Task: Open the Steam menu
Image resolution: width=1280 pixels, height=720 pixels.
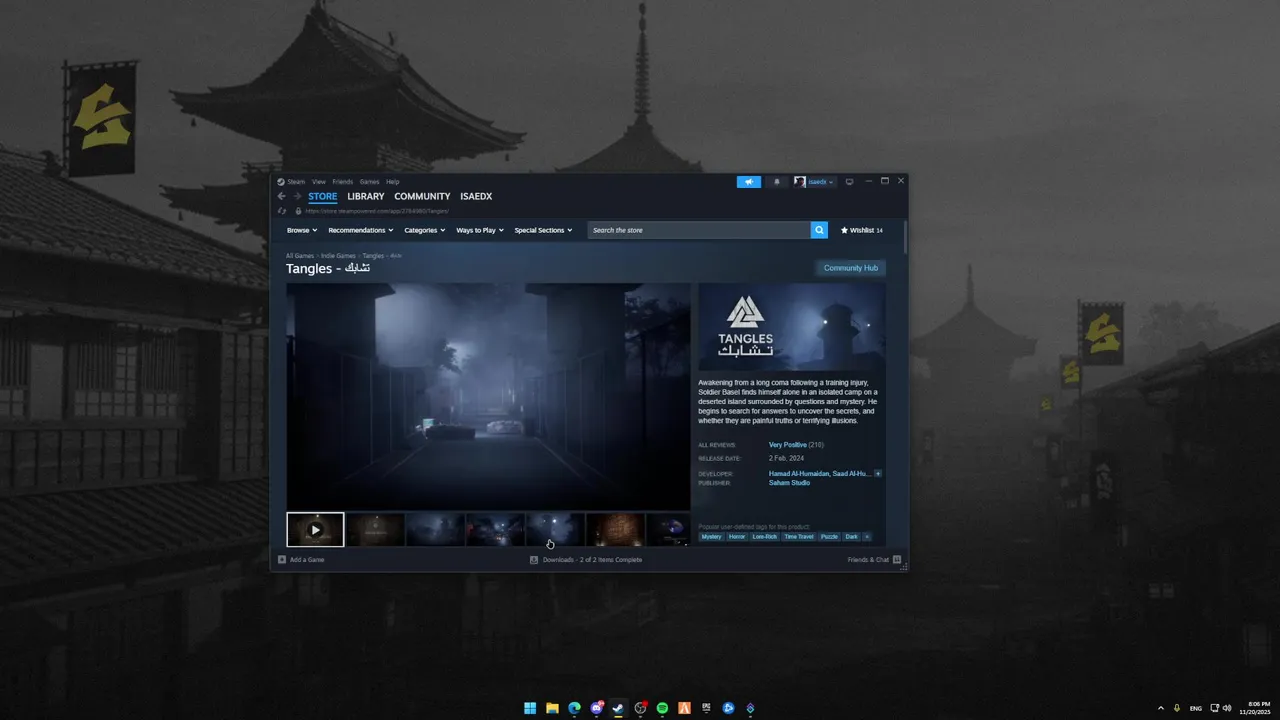Action: pyautogui.click(x=296, y=182)
